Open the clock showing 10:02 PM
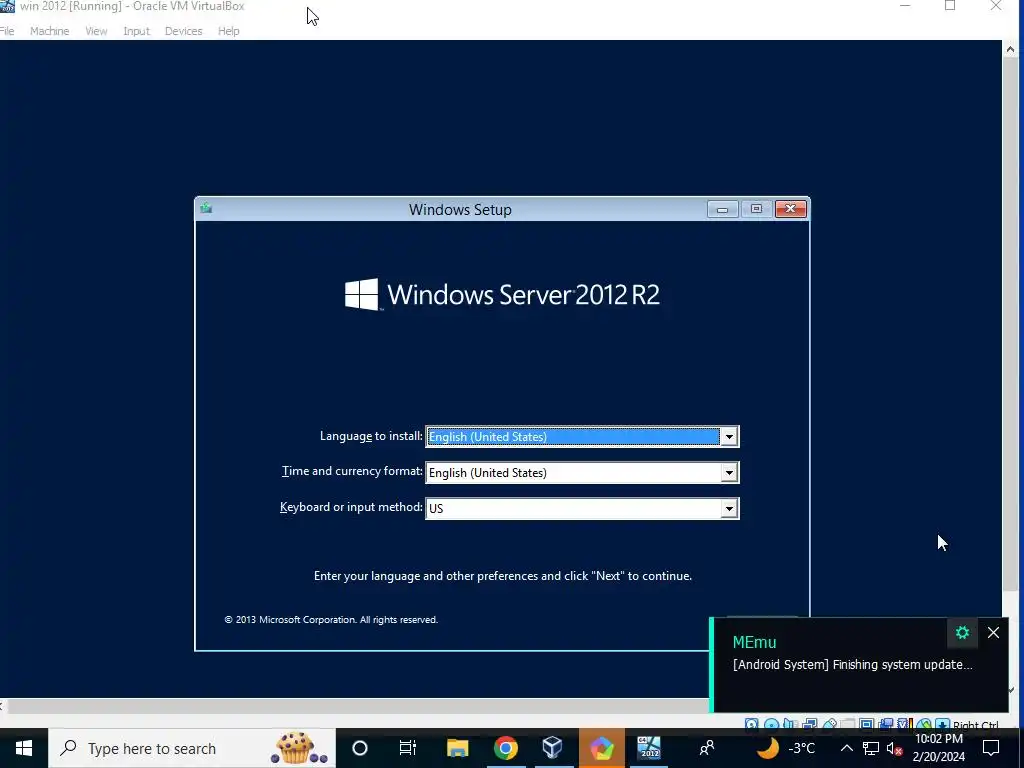The width and height of the screenshot is (1024, 768). [x=938, y=748]
